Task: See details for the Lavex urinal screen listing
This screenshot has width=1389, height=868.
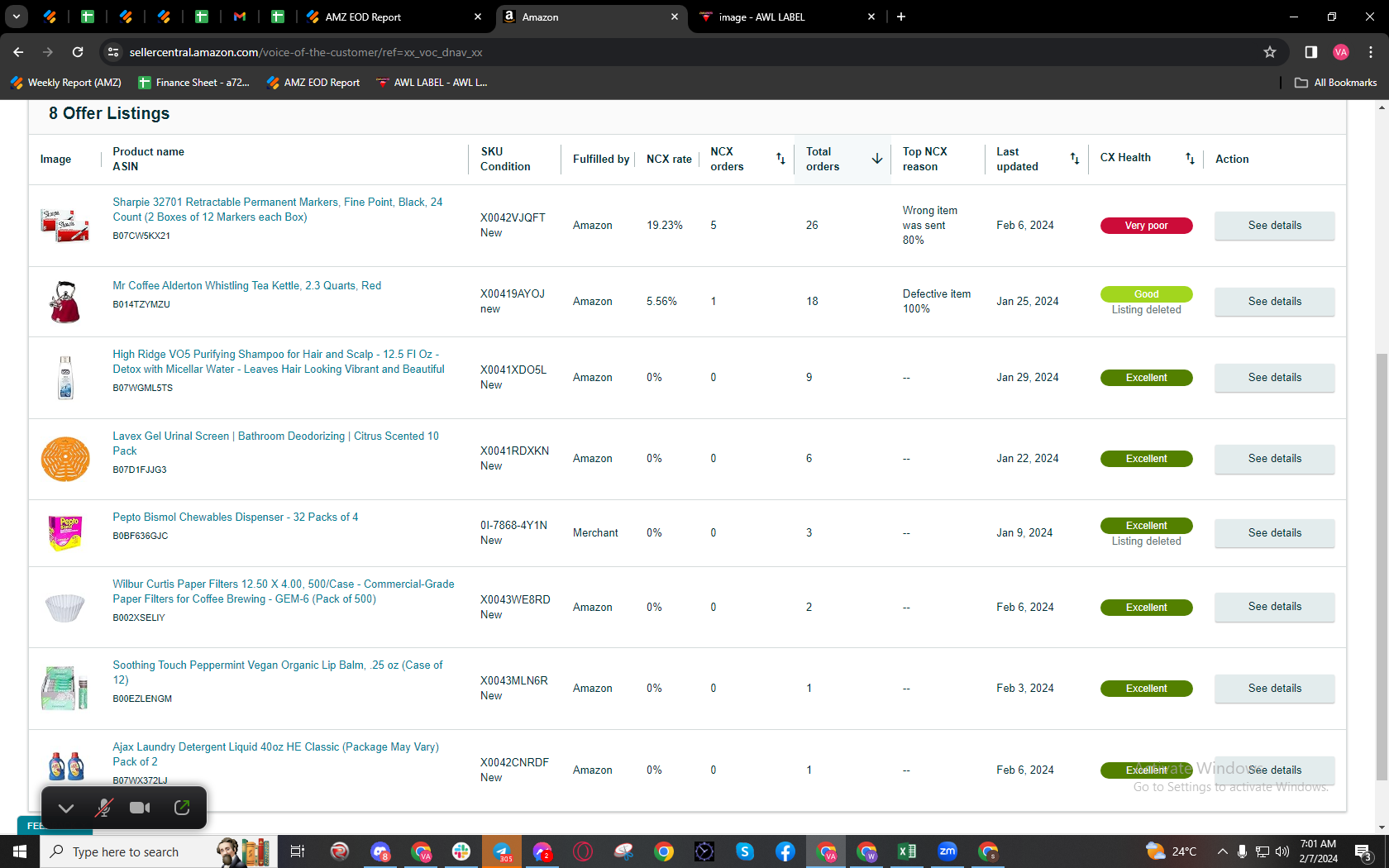Action: [1274, 459]
